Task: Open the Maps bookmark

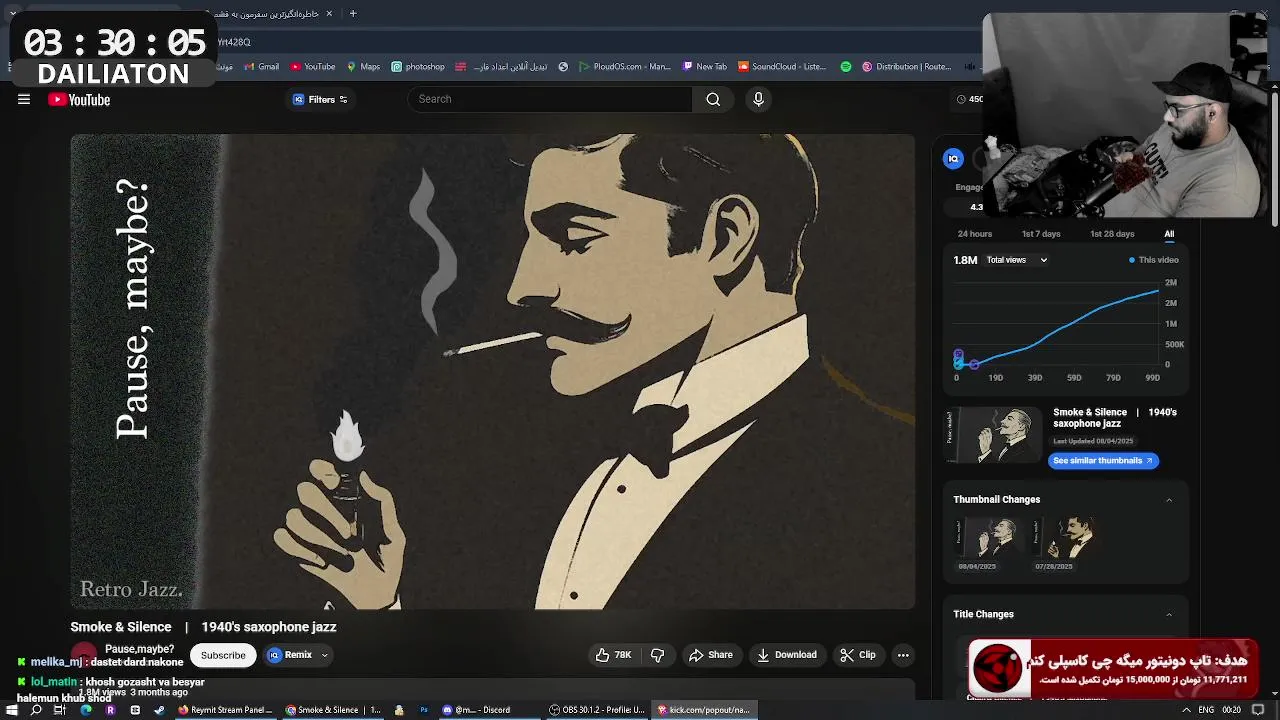Action: [x=363, y=67]
